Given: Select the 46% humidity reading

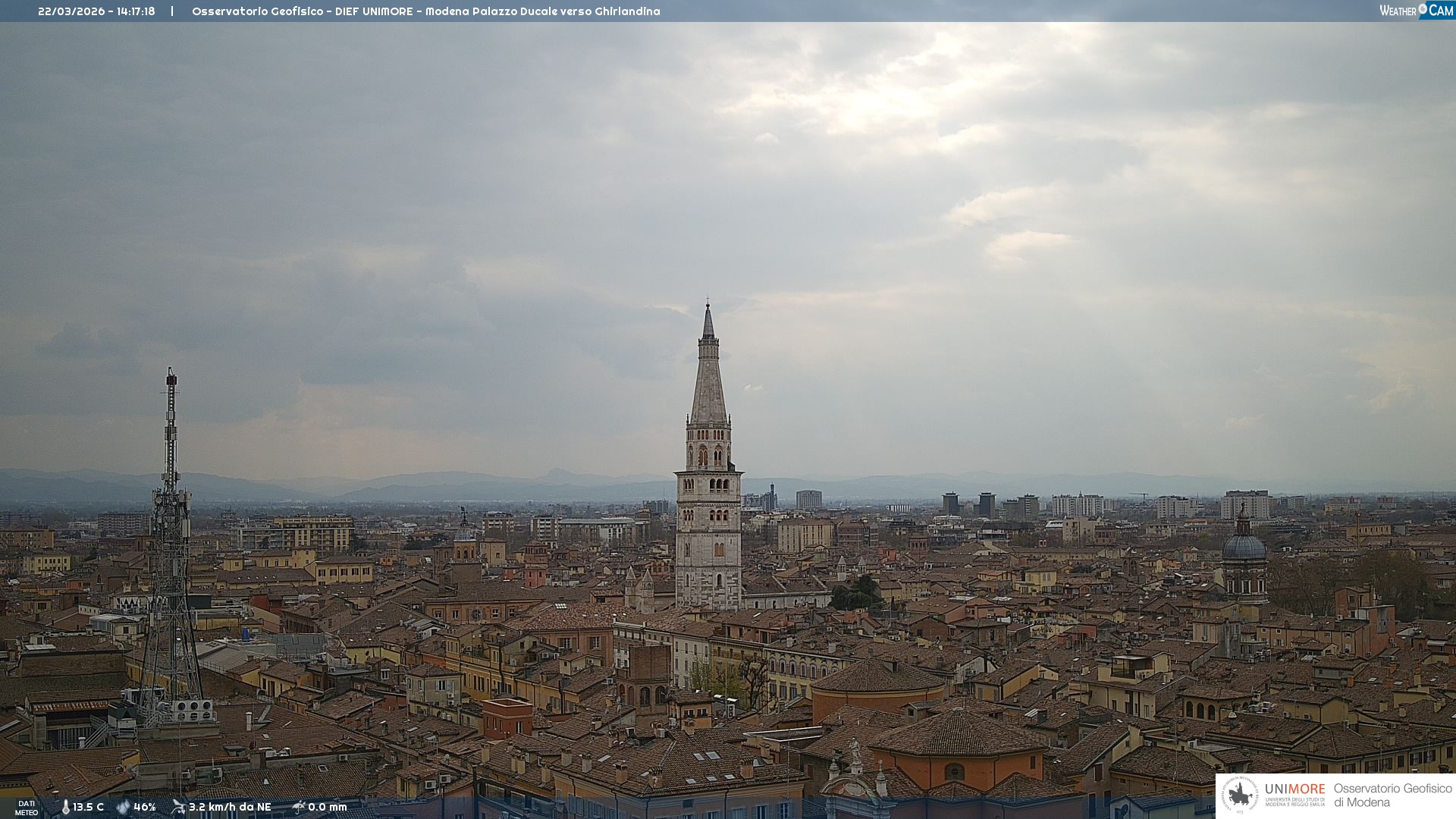Looking at the screenshot, I should click(x=145, y=807).
